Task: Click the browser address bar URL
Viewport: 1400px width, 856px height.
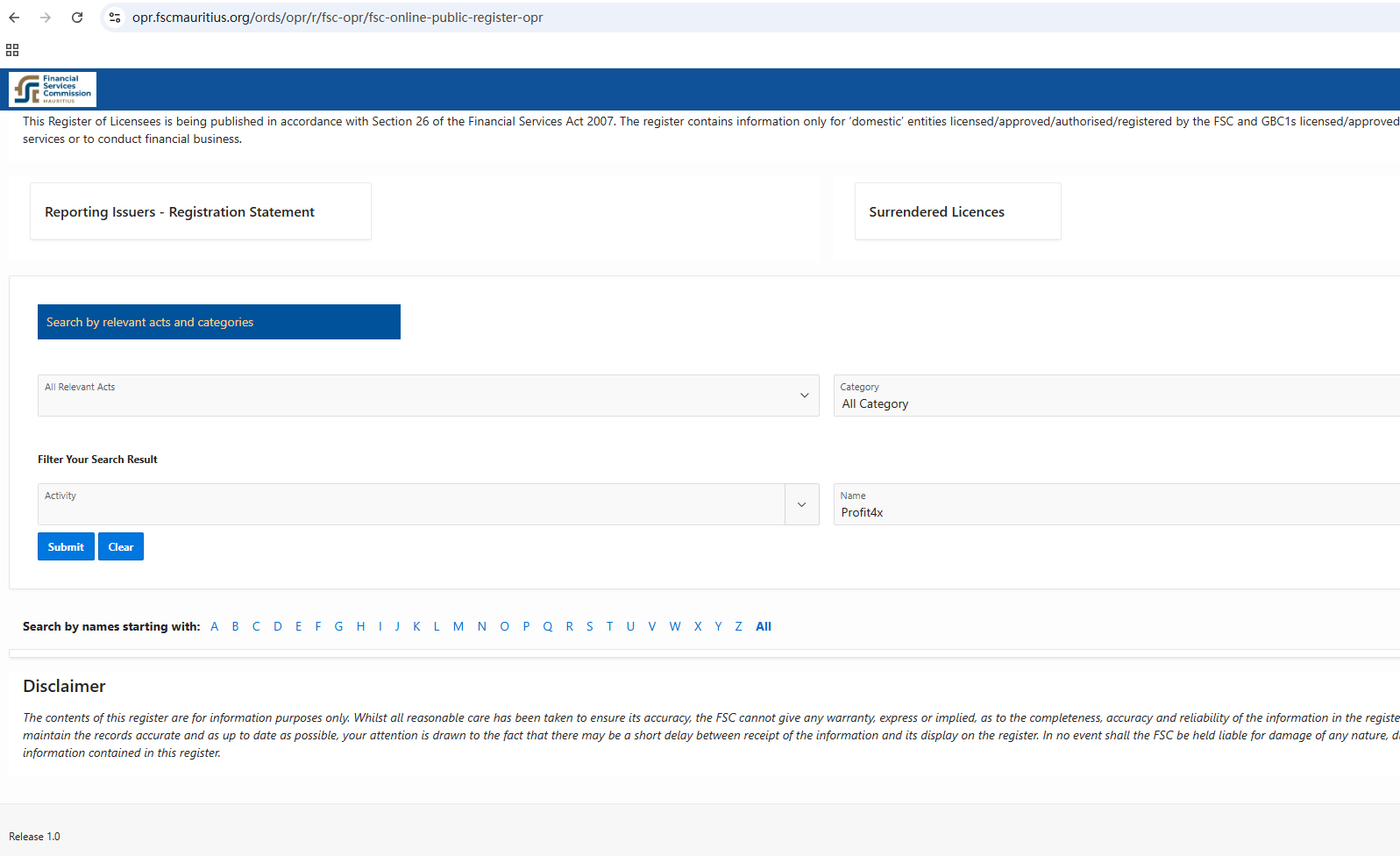Action: (338, 18)
